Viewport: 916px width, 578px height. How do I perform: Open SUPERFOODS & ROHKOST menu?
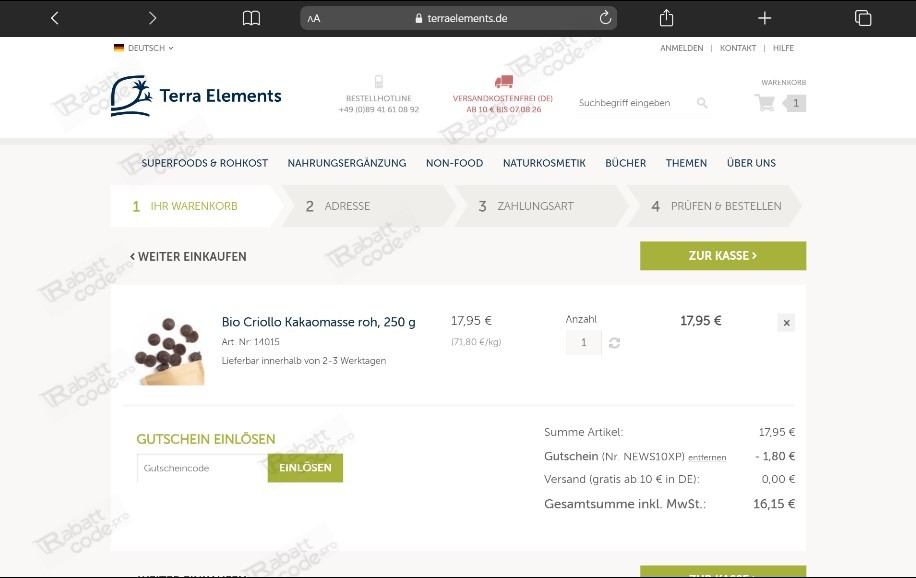tap(204, 163)
